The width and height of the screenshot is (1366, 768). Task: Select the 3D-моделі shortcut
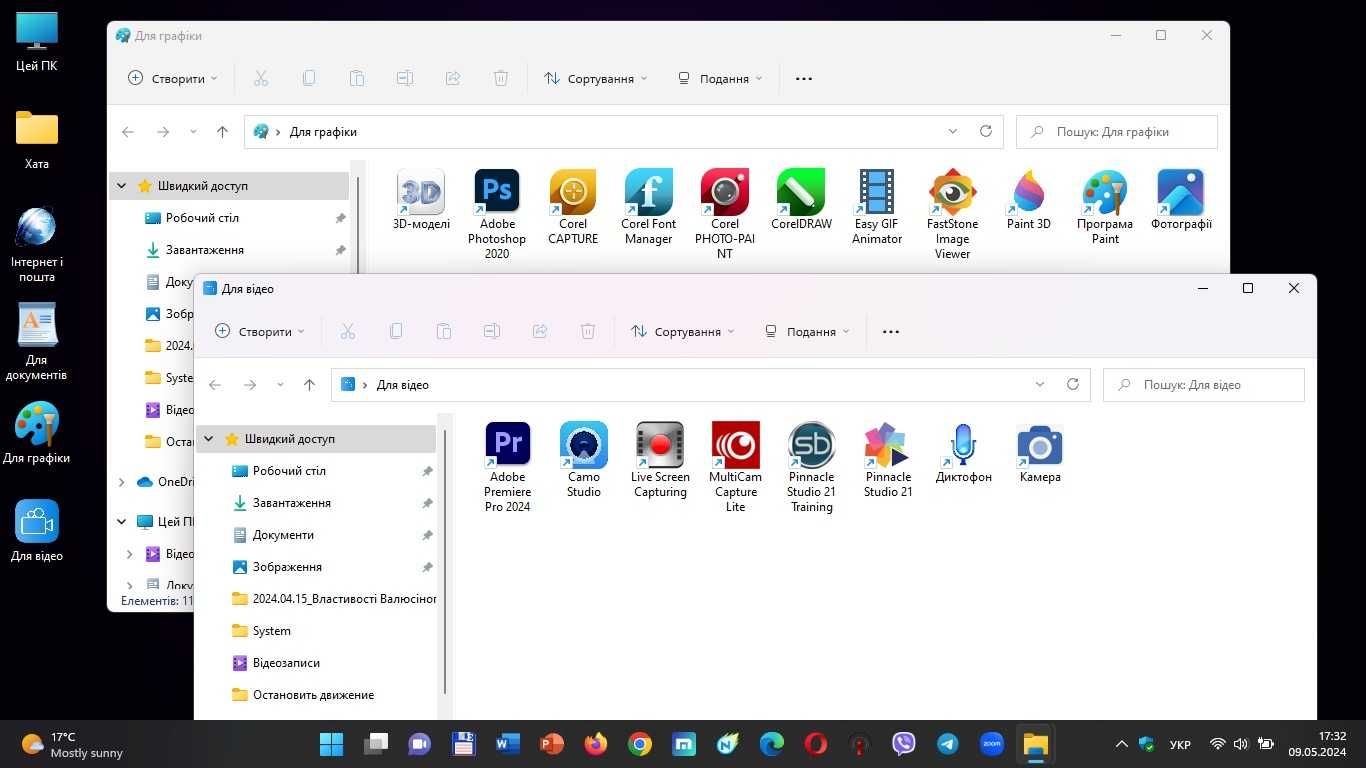[x=421, y=200]
